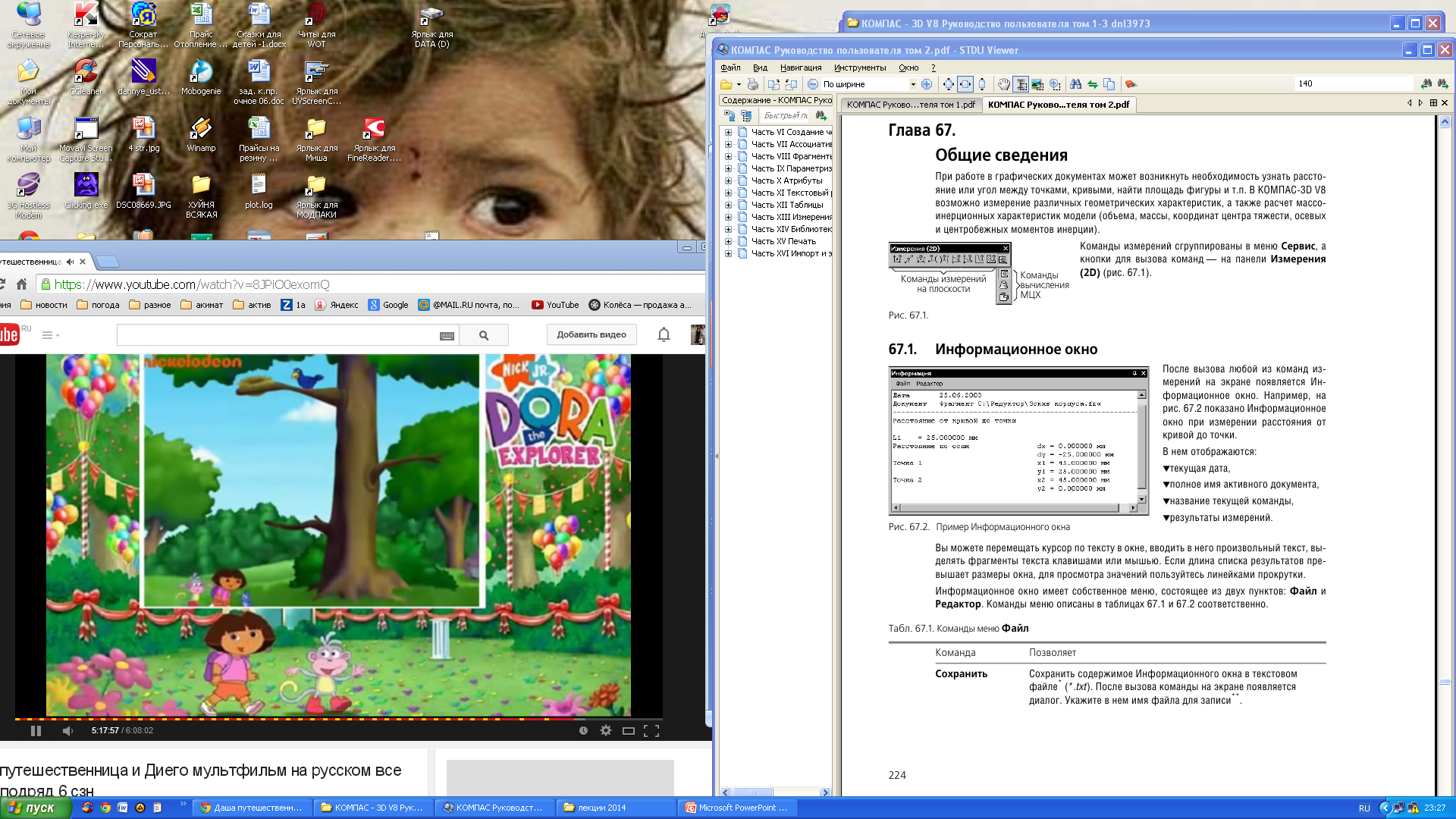Expand 'Часть XII Таблицы' tree node
Image resolution: width=1456 pixels, height=819 pixels.
pos(728,205)
